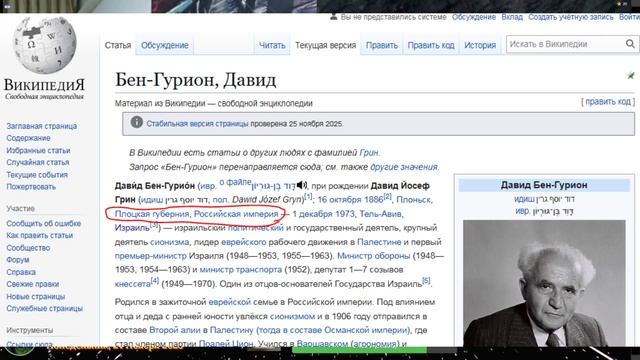Click the '1 декабря 1973' date link
The image size is (640, 360).
[x=323, y=214]
